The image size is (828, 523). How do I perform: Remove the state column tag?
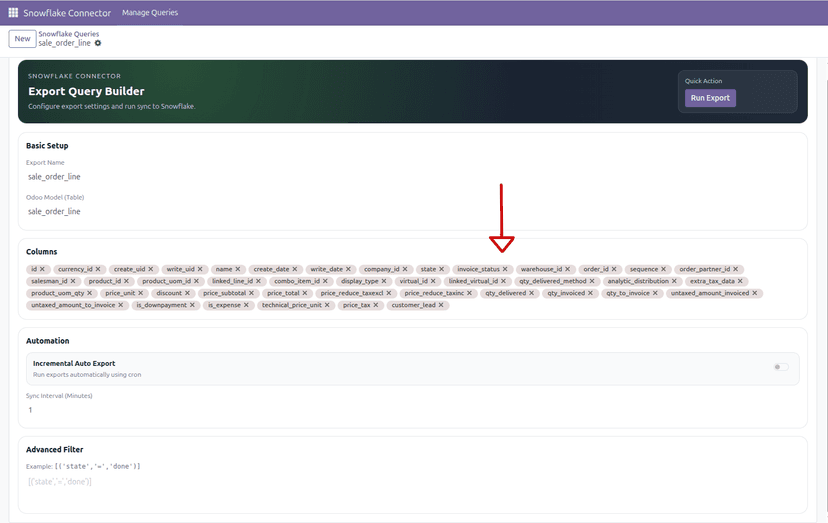[x=441, y=269]
